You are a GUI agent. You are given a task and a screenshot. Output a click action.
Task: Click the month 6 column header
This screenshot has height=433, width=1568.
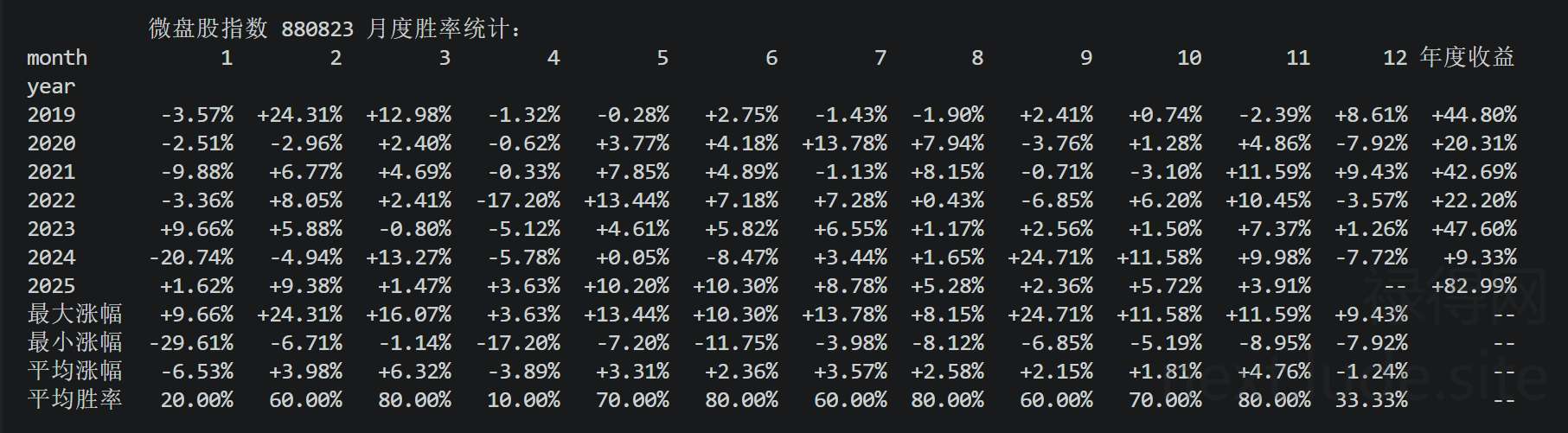771,58
